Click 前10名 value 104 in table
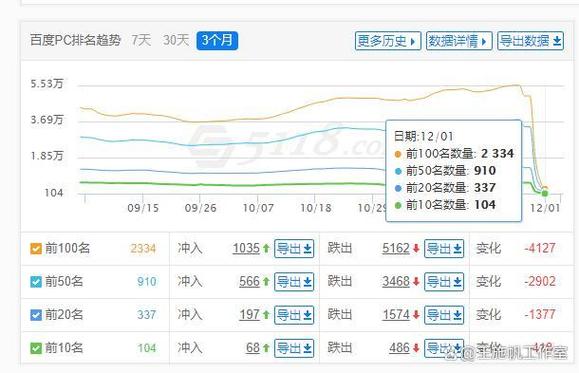The height and width of the screenshot is (373, 579). click(147, 348)
